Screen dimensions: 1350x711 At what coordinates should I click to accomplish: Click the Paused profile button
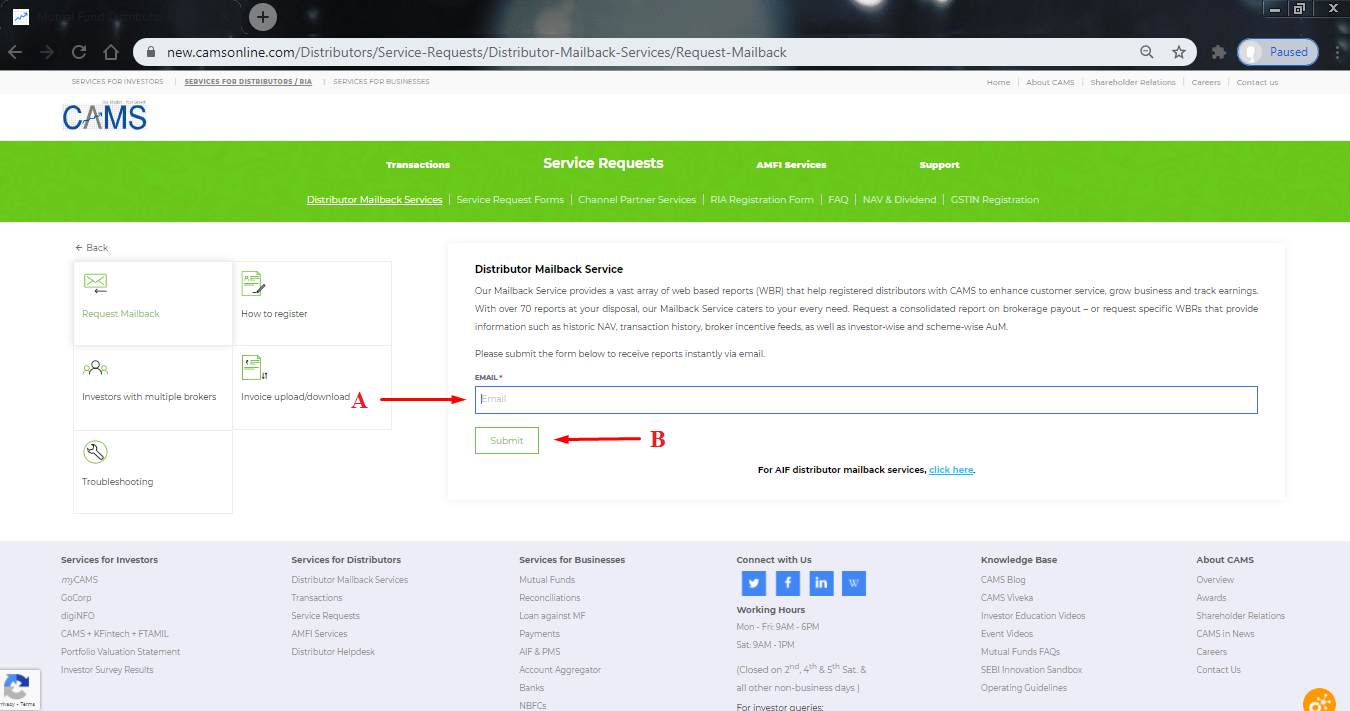1278,52
